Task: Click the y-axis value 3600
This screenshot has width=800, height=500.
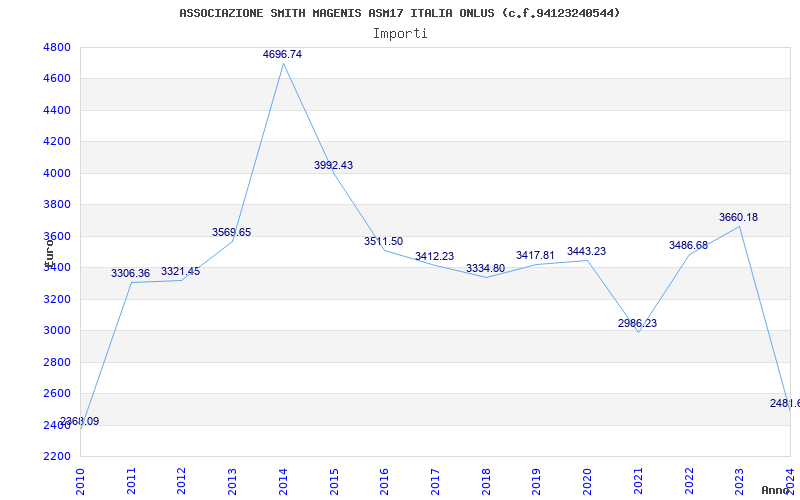Action: (x=55, y=236)
